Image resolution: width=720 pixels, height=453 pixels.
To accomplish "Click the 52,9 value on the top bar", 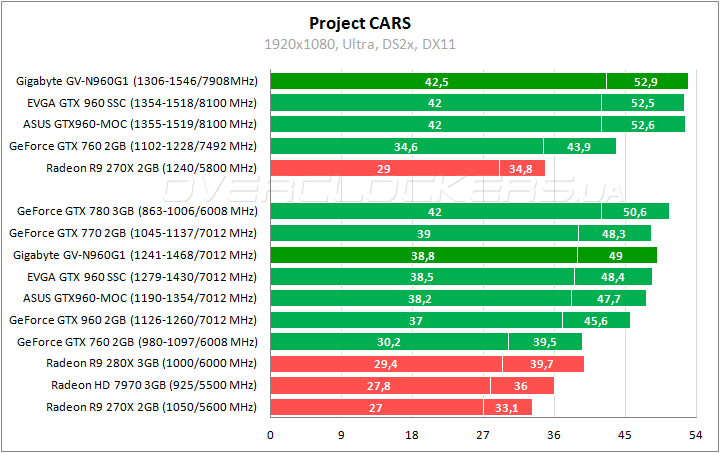I will coord(646,81).
